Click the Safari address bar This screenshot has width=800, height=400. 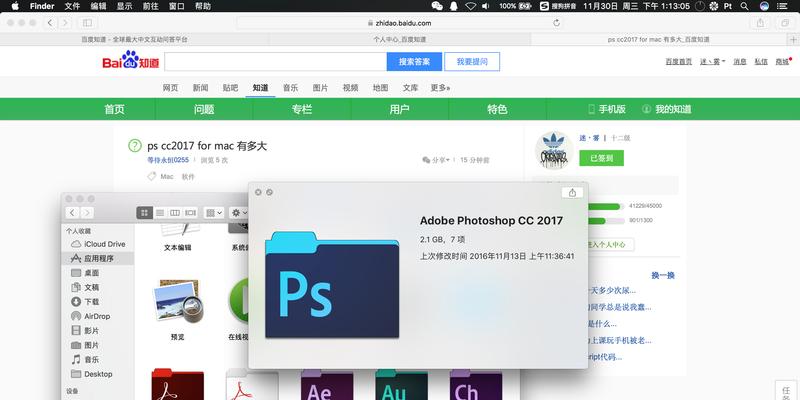(x=399, y=22)
